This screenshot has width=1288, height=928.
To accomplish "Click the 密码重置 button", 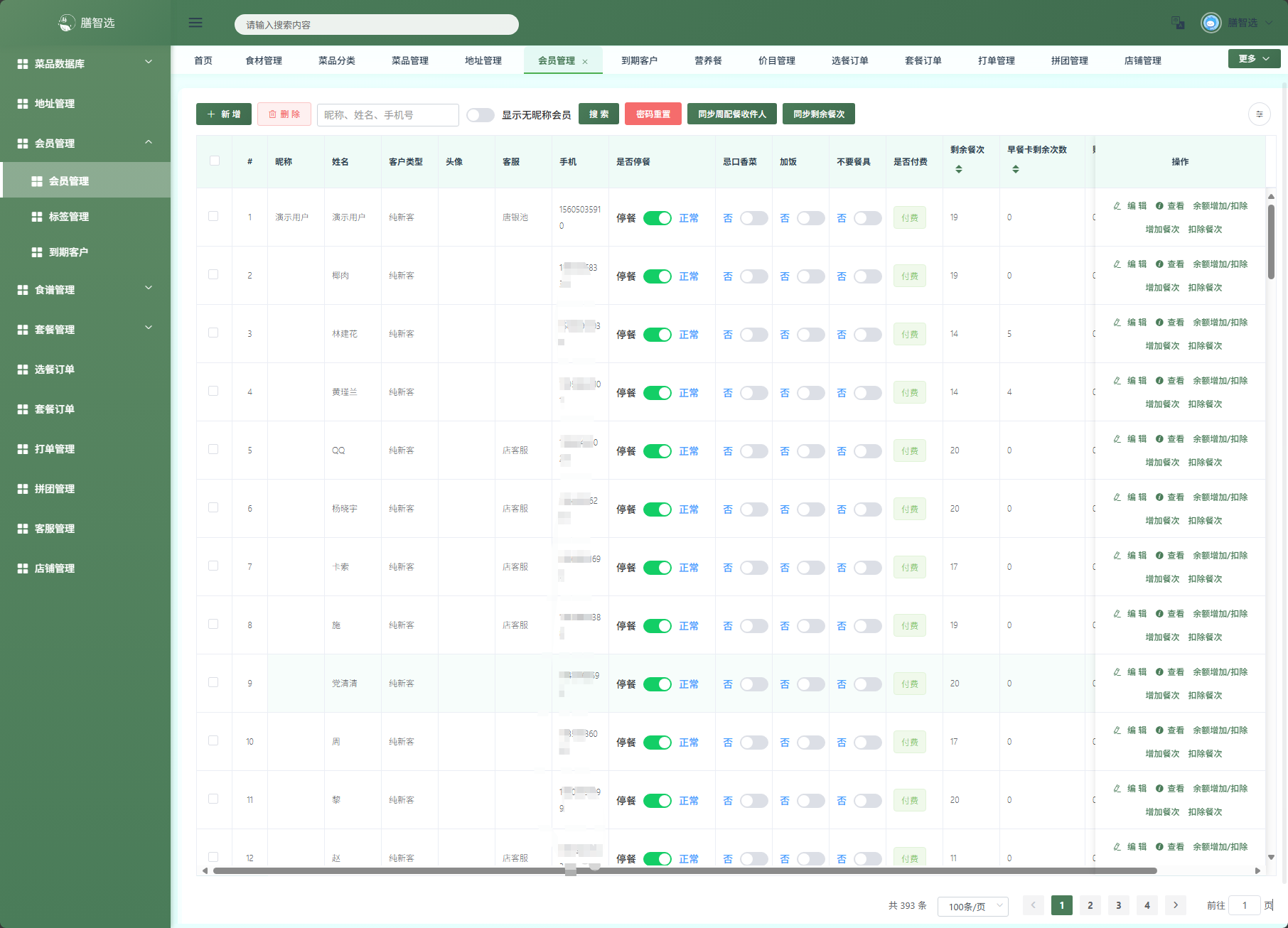I will (653, 114).
